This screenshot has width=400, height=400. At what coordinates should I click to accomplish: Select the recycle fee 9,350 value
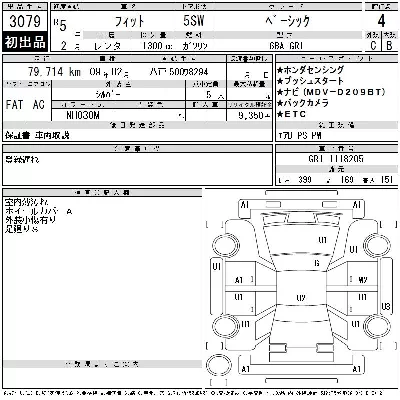tap(253, 115)
